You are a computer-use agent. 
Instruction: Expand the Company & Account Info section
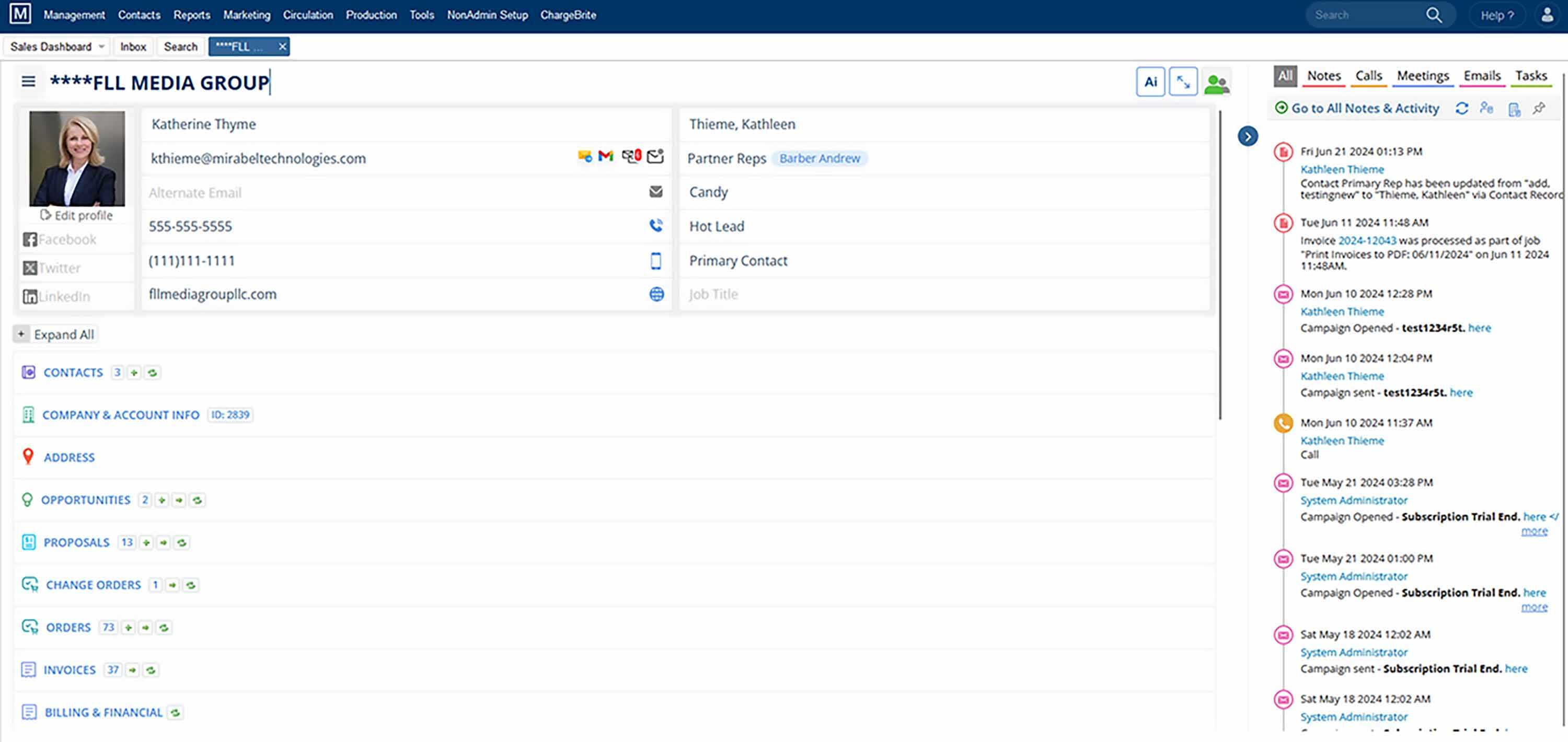121,414
